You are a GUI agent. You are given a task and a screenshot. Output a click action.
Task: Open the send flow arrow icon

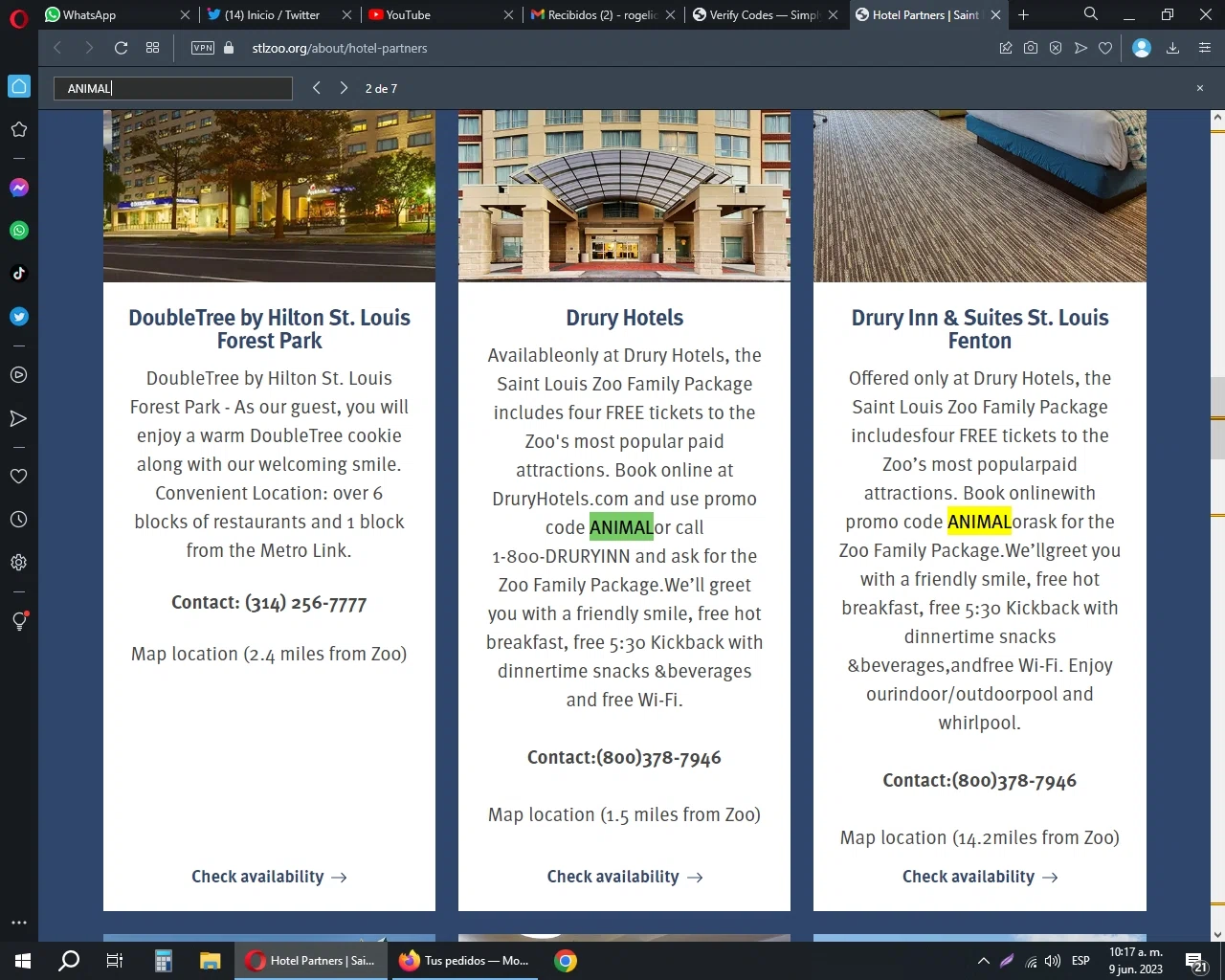pyautogui.click(x=1080, y=48)
